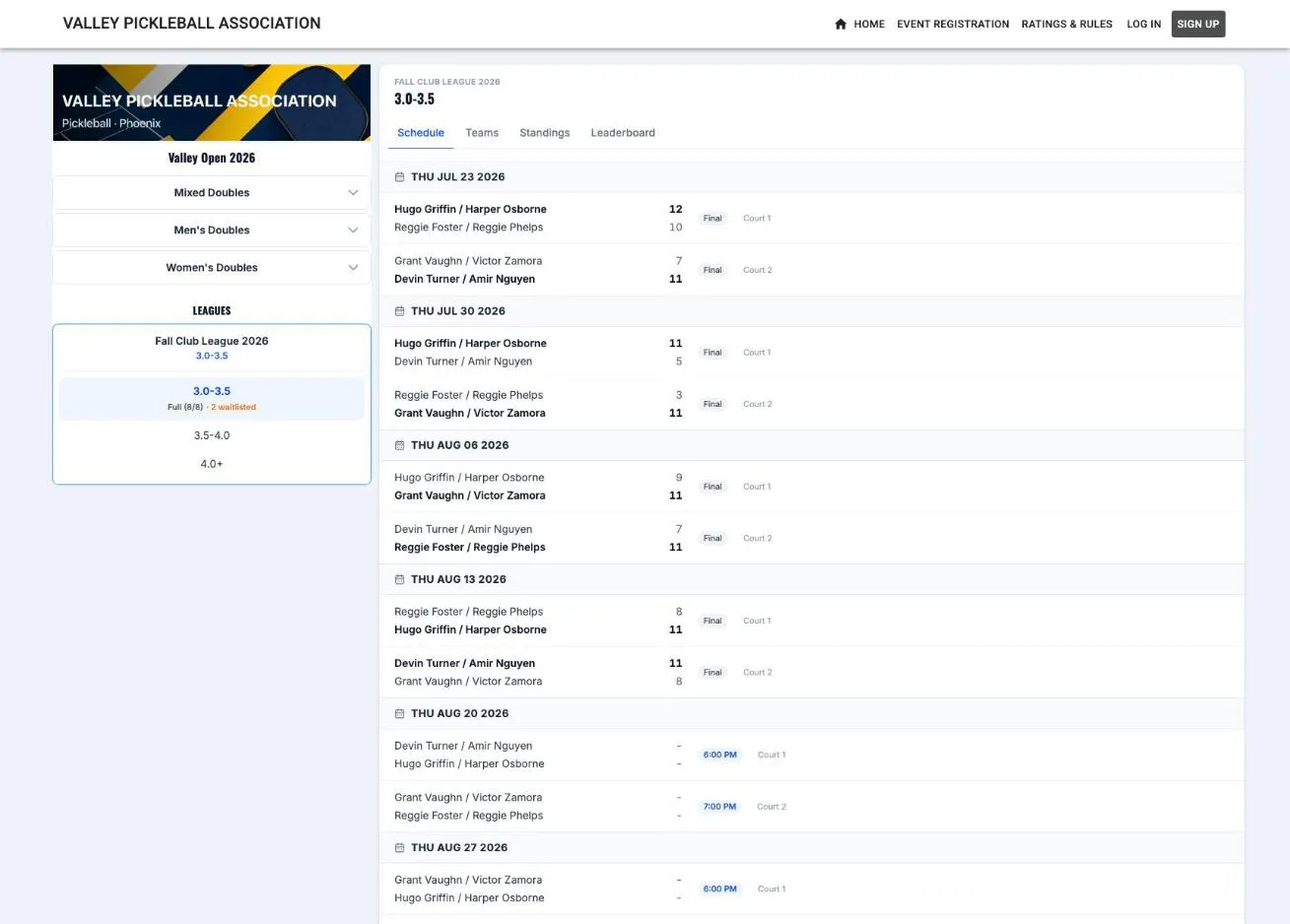Click Devin Turner / Amir Nguyen on Jul 23
The width and height of the screenshot is (1290, 924).
tap(465, 279)
